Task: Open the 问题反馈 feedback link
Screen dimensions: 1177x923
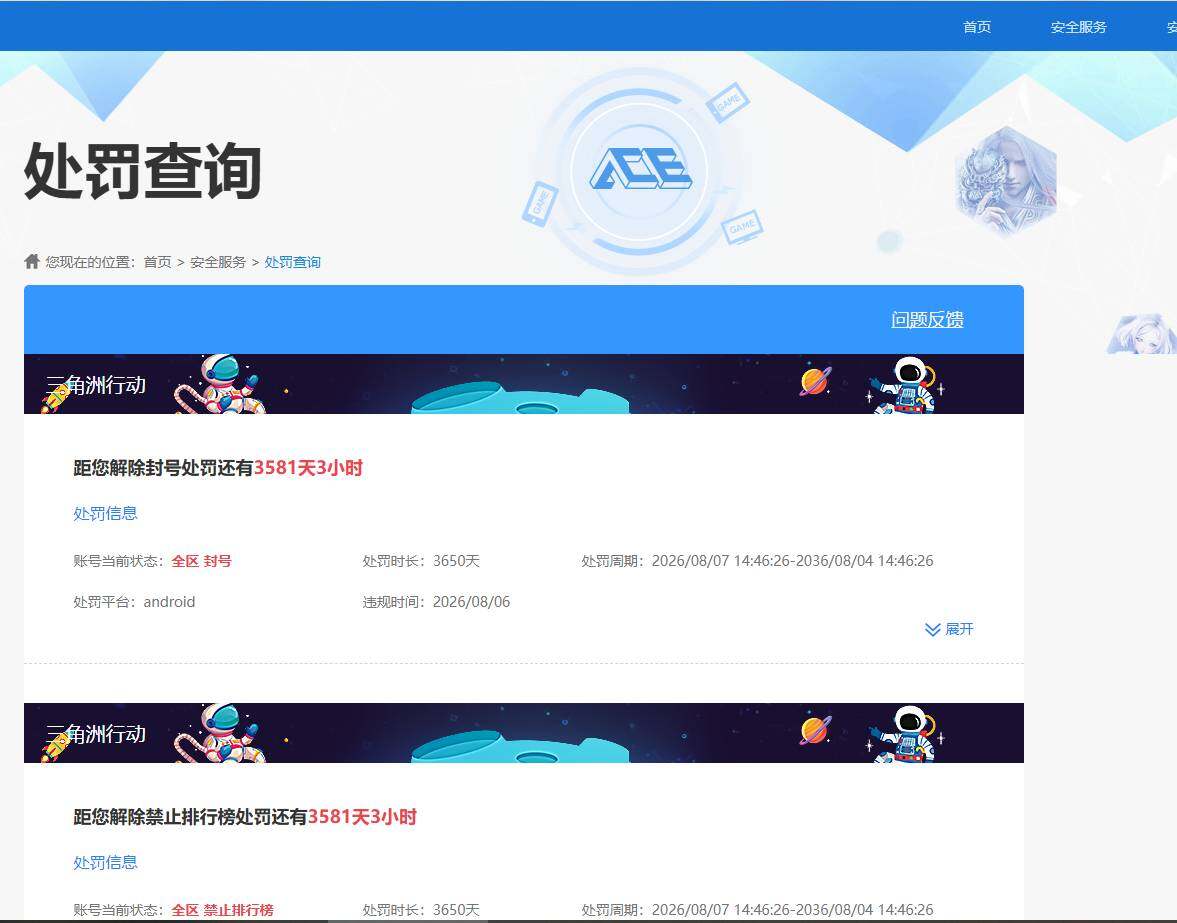Action: pos(927,320)
